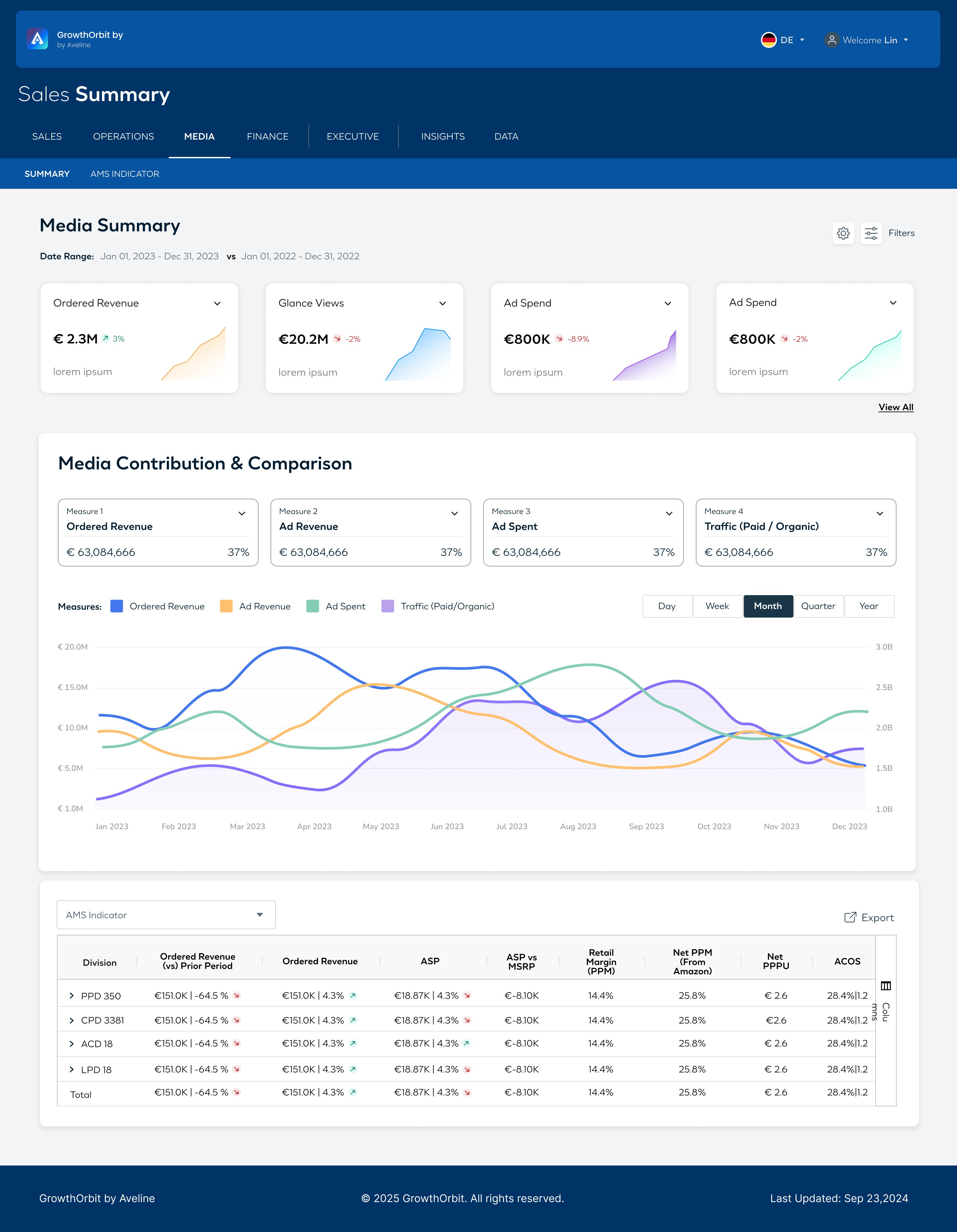957x1232 pixels.
Task: Switch to the FINANCE tab
Action: click(x=267, y=137)
